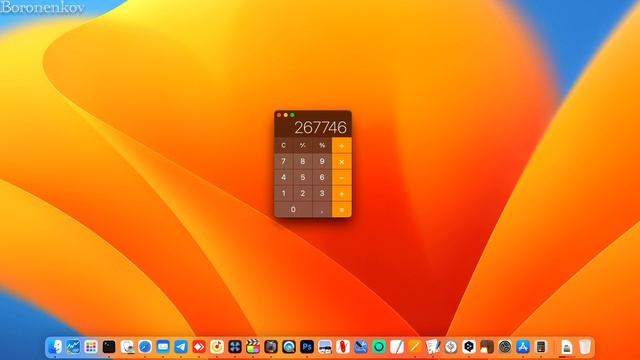Open the dark globe app in Dock
The height and width of the screenshot is (360, 640).
pyautogui.click(x=505, y=347)
